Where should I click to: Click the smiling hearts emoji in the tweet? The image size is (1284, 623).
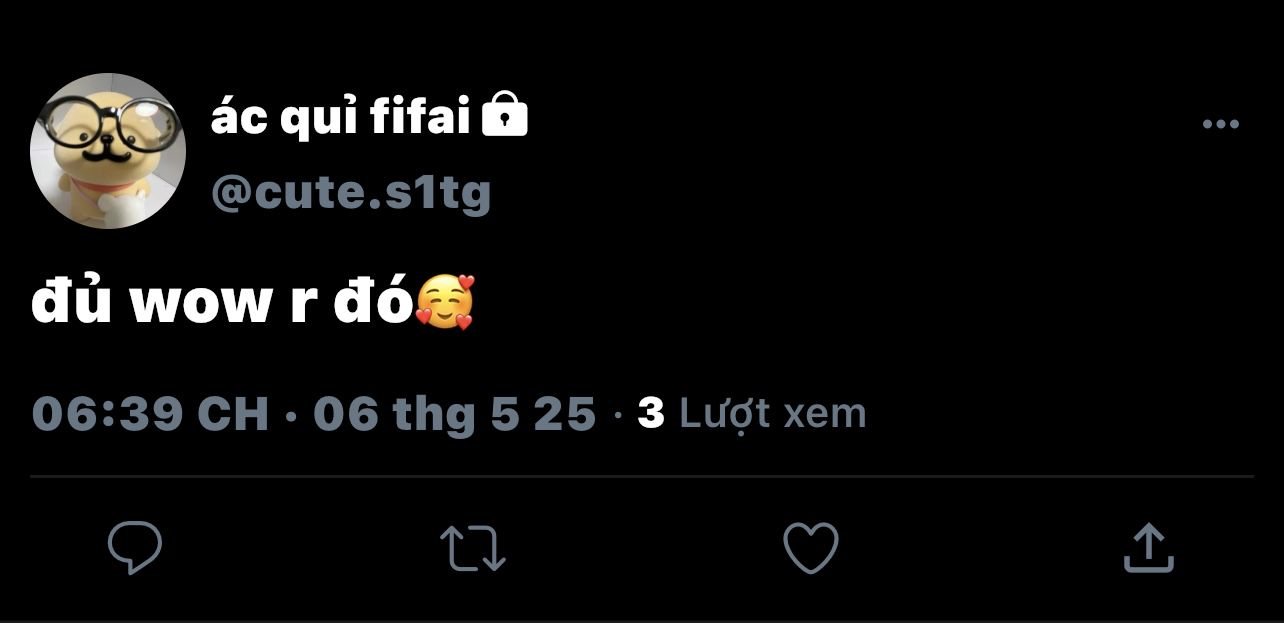coord(445,302)
